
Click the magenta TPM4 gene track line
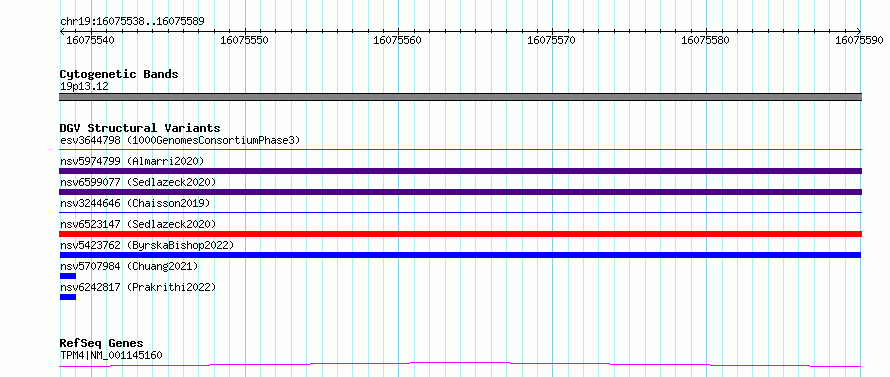460,364
